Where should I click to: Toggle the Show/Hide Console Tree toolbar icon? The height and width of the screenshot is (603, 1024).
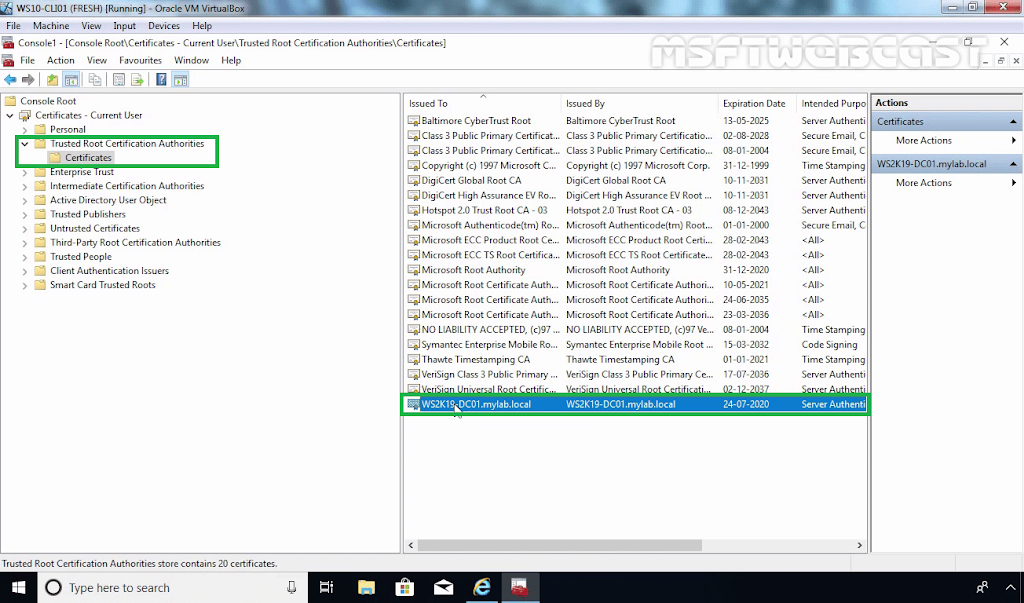(71, 80)
